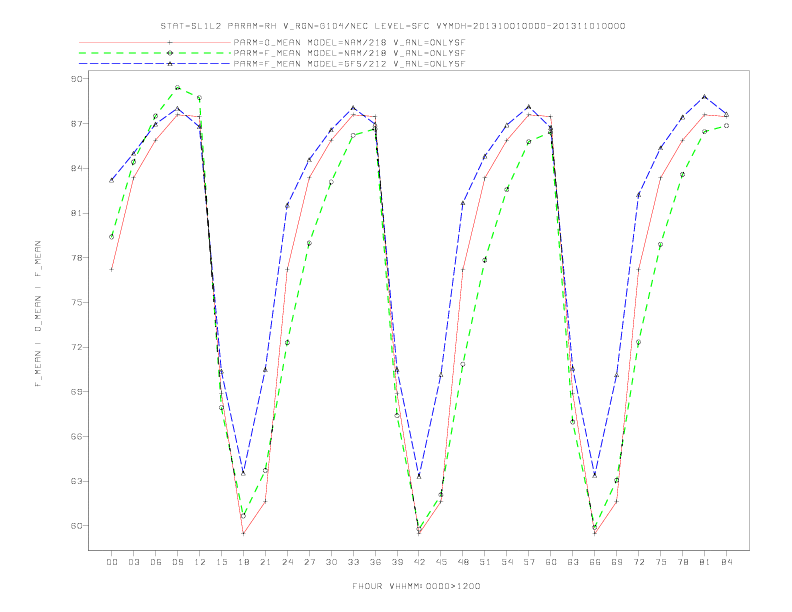Screen dimensions: 792x612
Task: Click the x-axis forecast hour label 18
Action: [243, 562]
